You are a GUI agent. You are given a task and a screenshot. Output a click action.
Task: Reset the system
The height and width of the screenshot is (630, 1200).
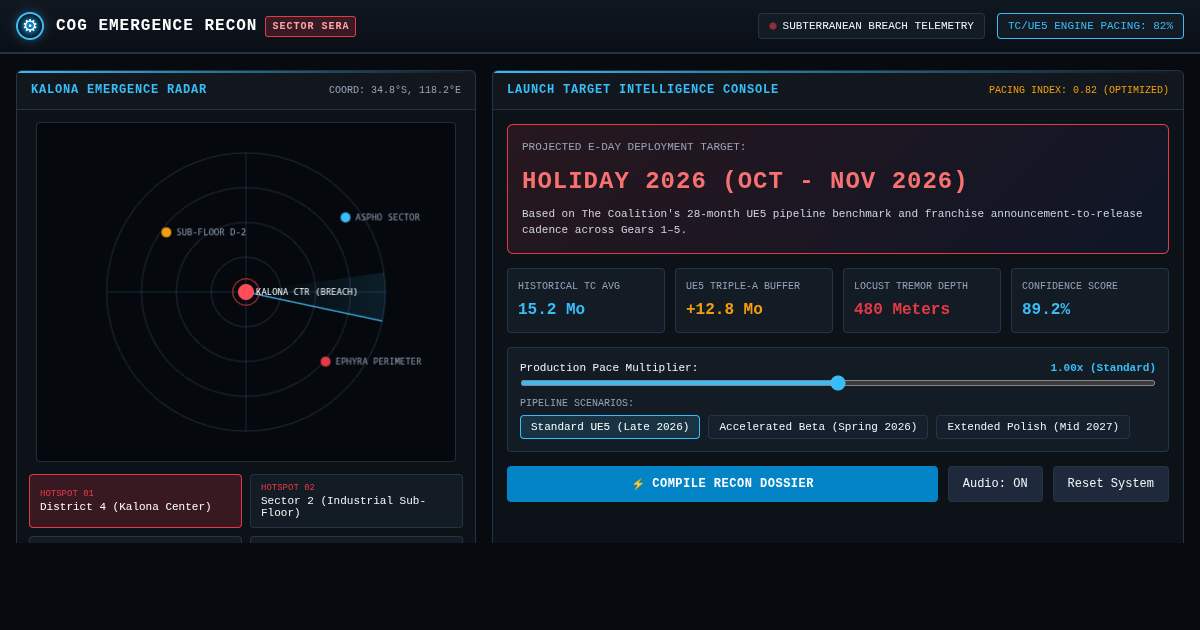tap(1110, 484)
